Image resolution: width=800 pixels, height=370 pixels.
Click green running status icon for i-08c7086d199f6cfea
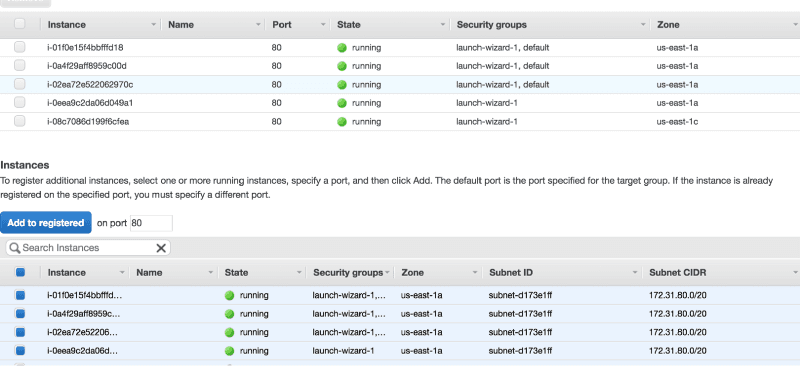[x=342, y=121]
